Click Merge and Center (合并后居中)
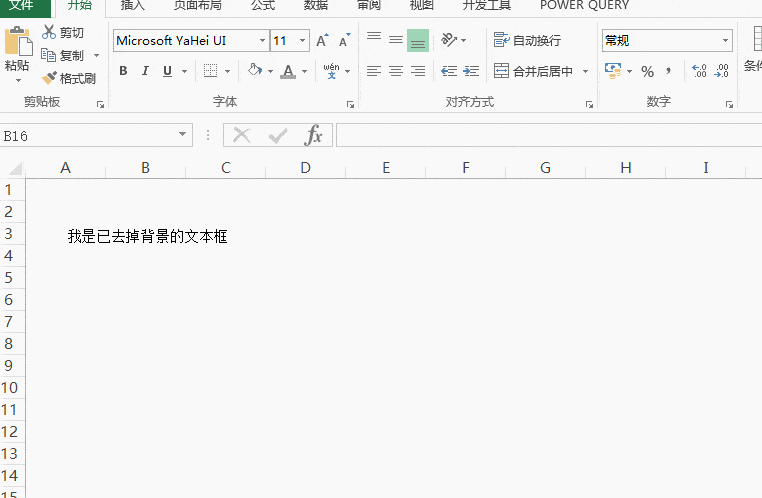 [x=533, y=71]
